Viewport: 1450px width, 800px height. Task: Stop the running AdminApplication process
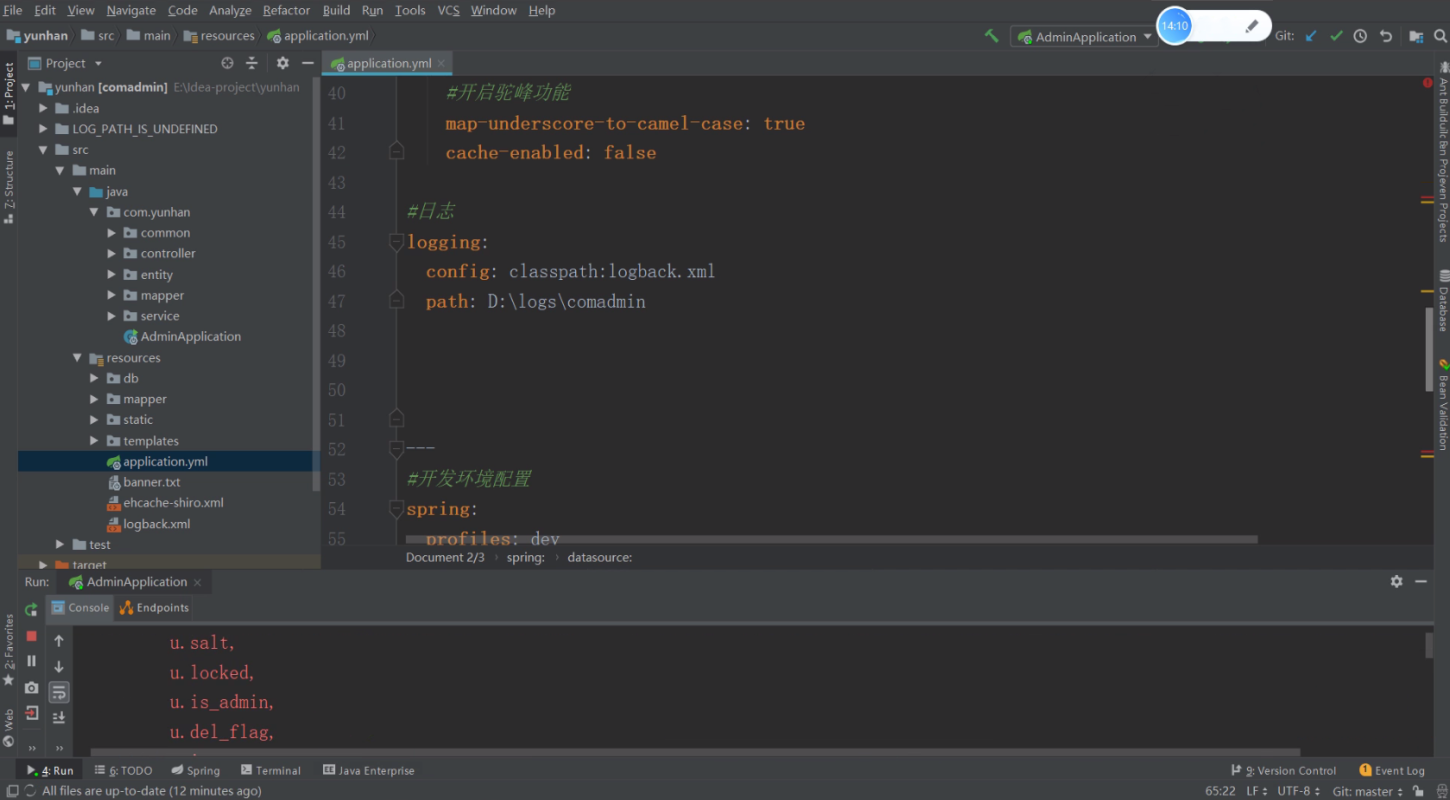coord(31,636)
